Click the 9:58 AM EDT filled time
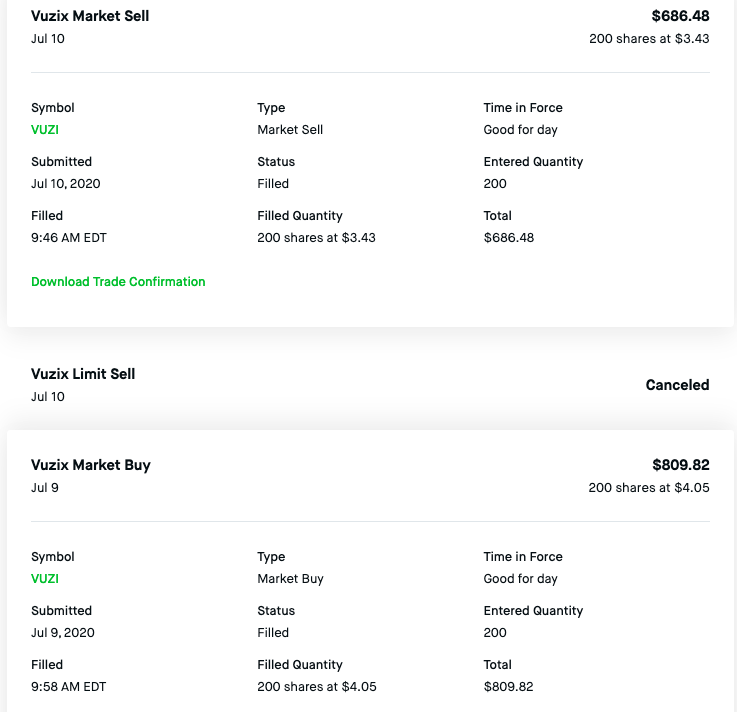 pyautogui.click(x=69, y=687)
